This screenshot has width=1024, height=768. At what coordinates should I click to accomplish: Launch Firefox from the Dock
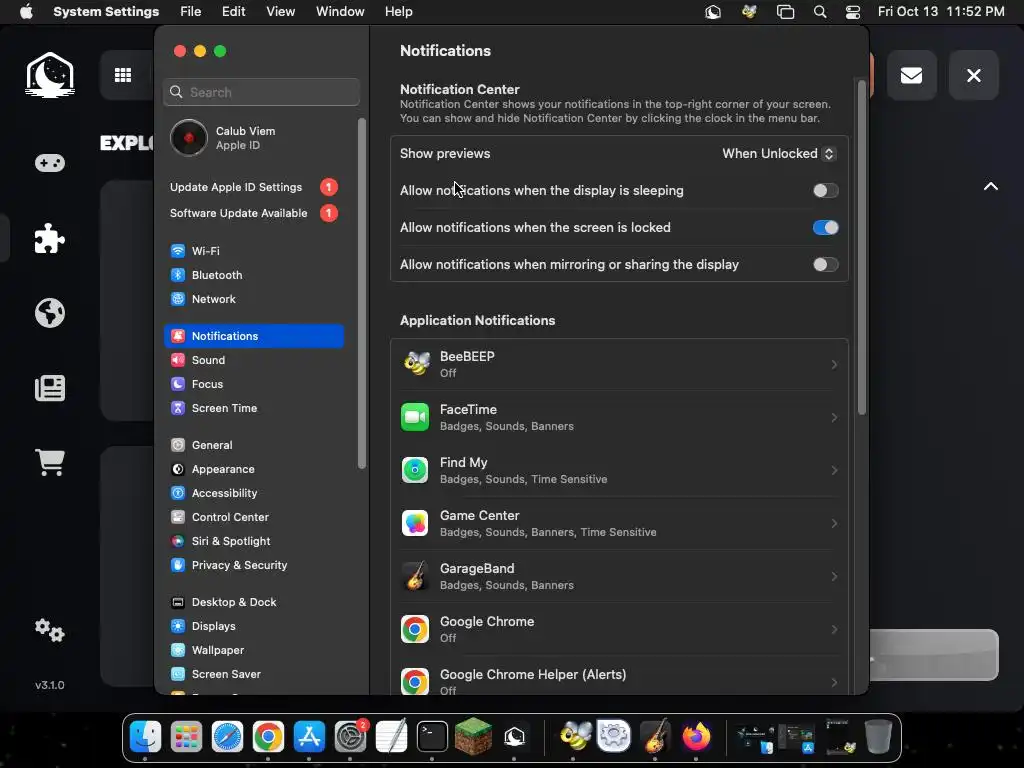pos(696,737)
